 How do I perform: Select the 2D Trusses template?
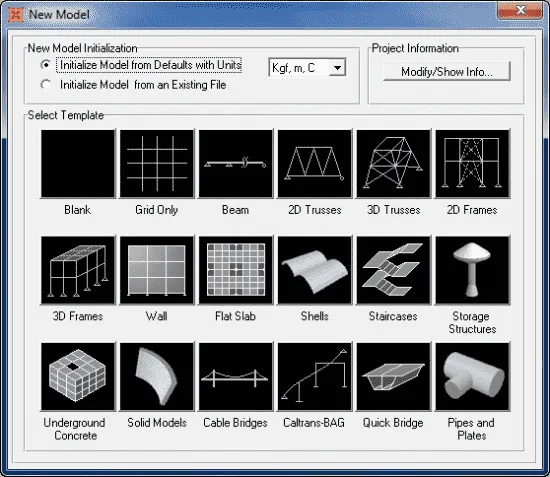(315, 163)
